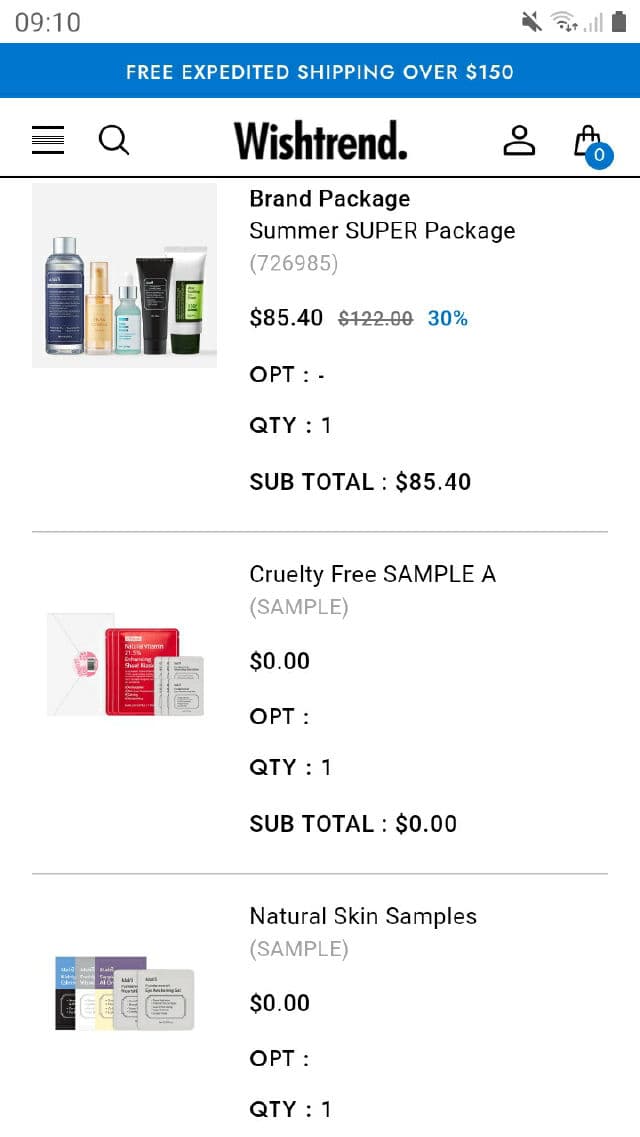
Task: Tap the search magnifier icon
Action: (x=114, y=140)
